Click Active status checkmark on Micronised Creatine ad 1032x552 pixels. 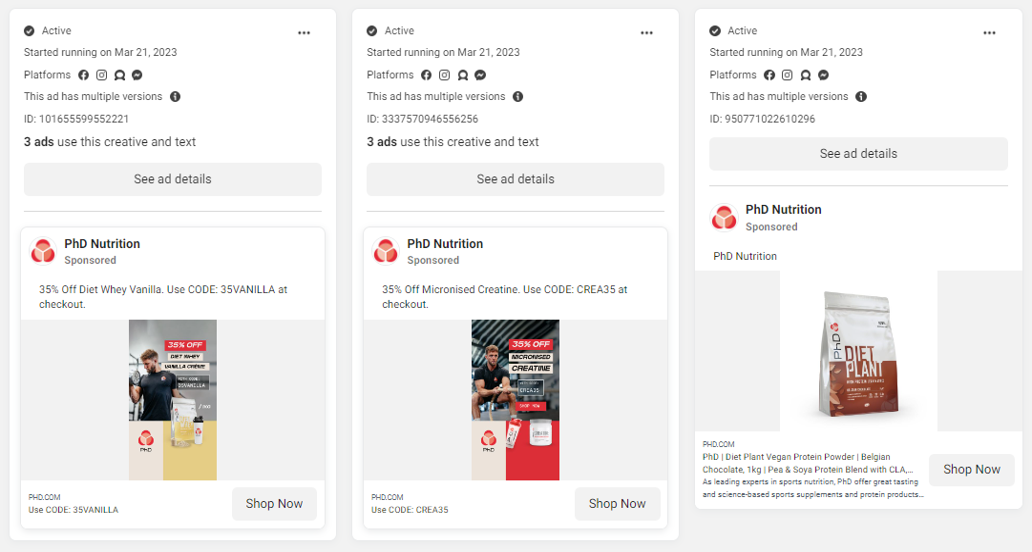pyautogui.click(x=372, y=31)
